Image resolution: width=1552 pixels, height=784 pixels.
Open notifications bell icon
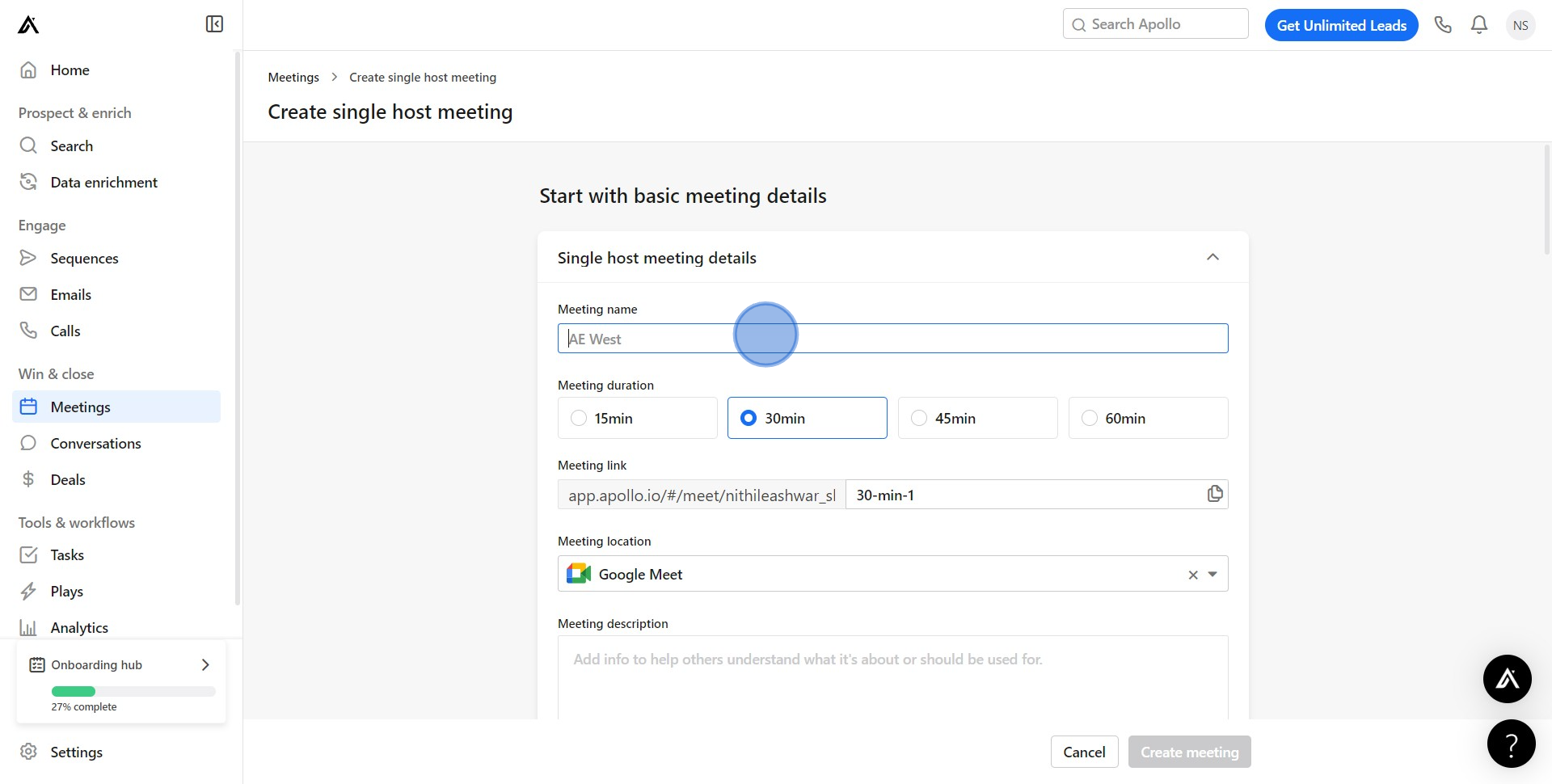1479,25
